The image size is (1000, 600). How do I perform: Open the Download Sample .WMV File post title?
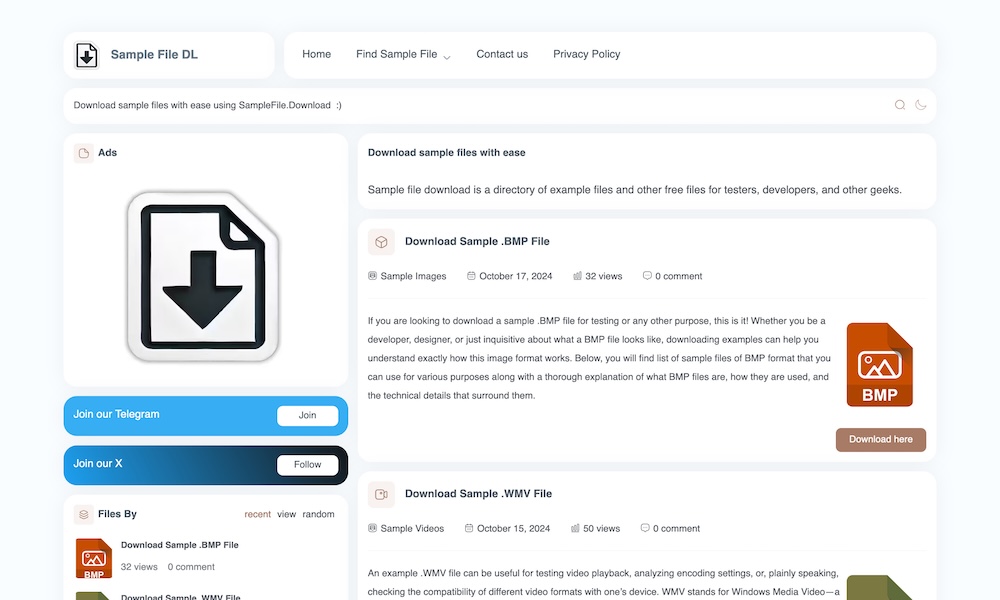[478, 494]
